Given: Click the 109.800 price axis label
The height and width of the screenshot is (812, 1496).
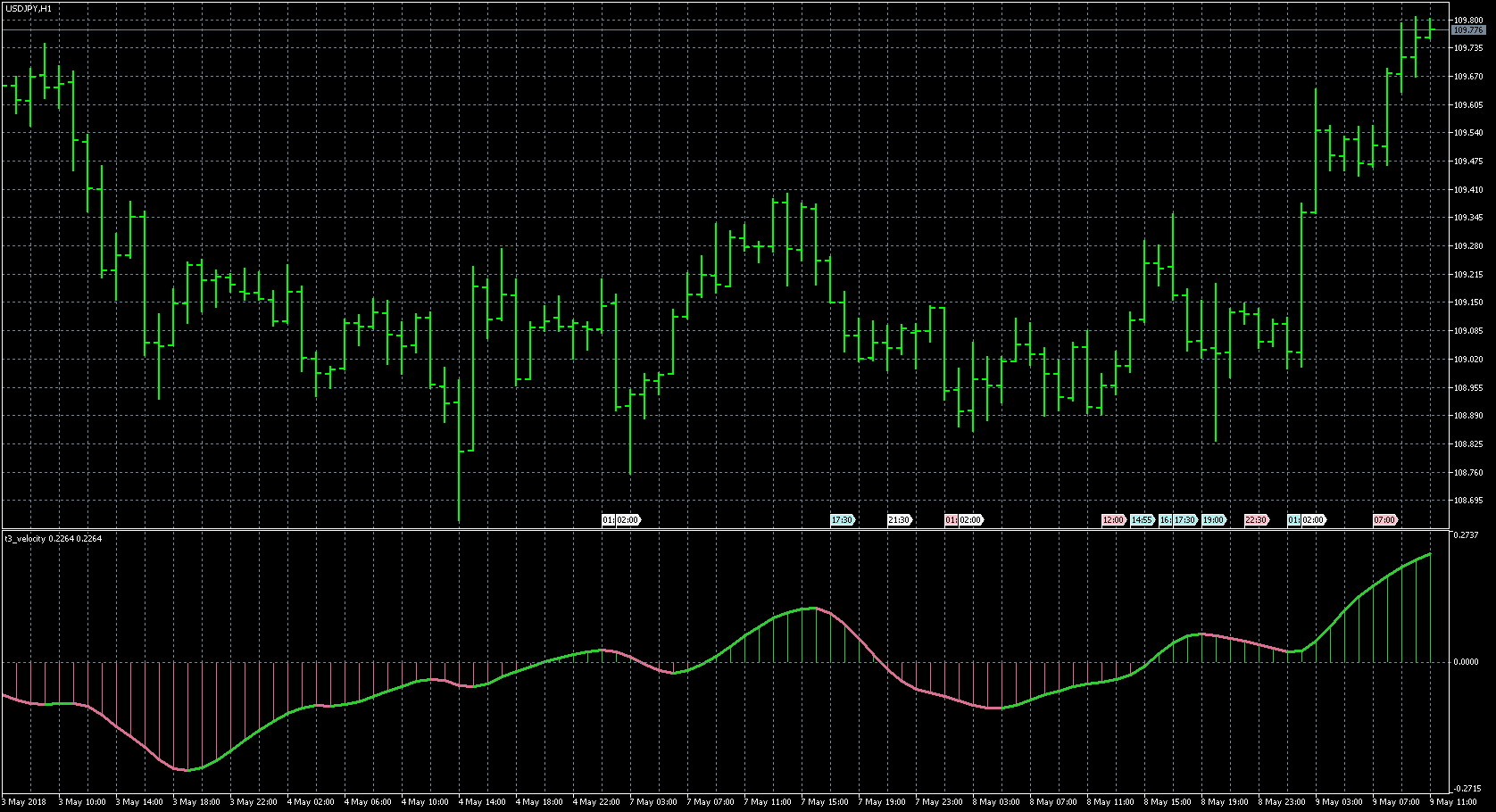Looking at the screenshot, I should pos(1467,20).
